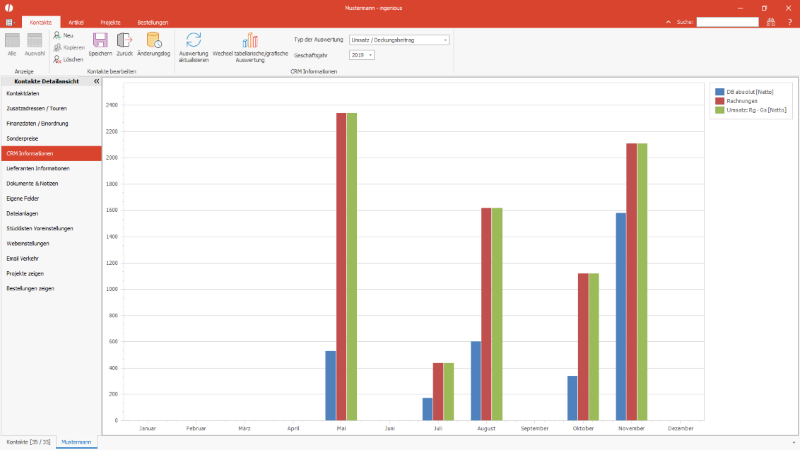Click the Umsatz: Rg - Gs legend swatch
Screen dimensions: 800x450
point(719,110)
